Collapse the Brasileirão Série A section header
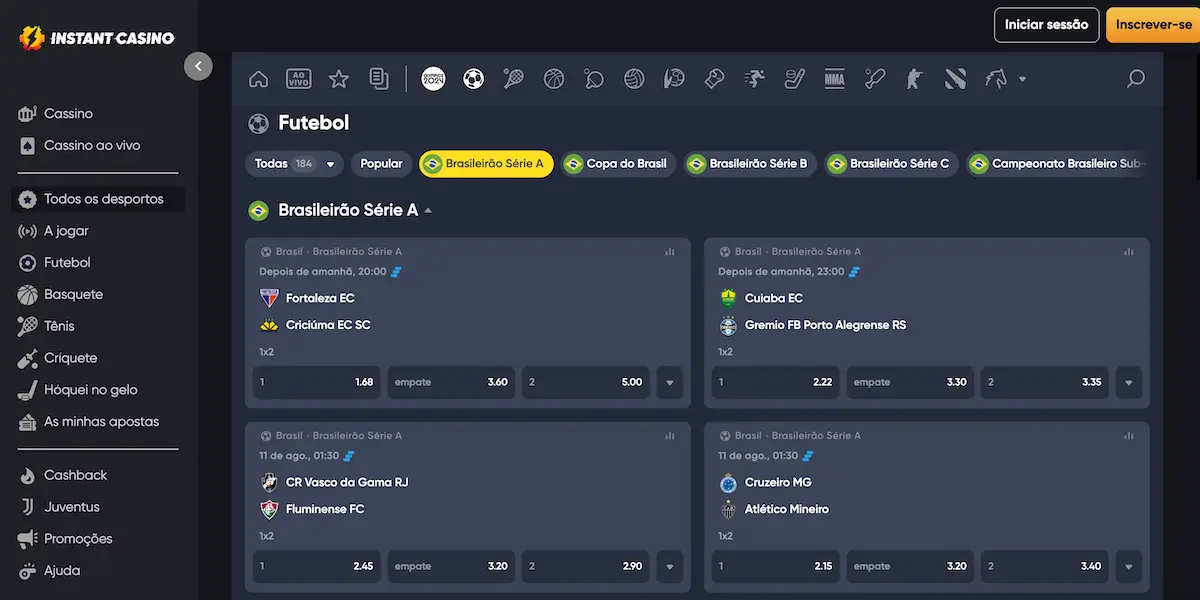The width and height of the screenshot is (1200, 600). (x=428, y=211)
